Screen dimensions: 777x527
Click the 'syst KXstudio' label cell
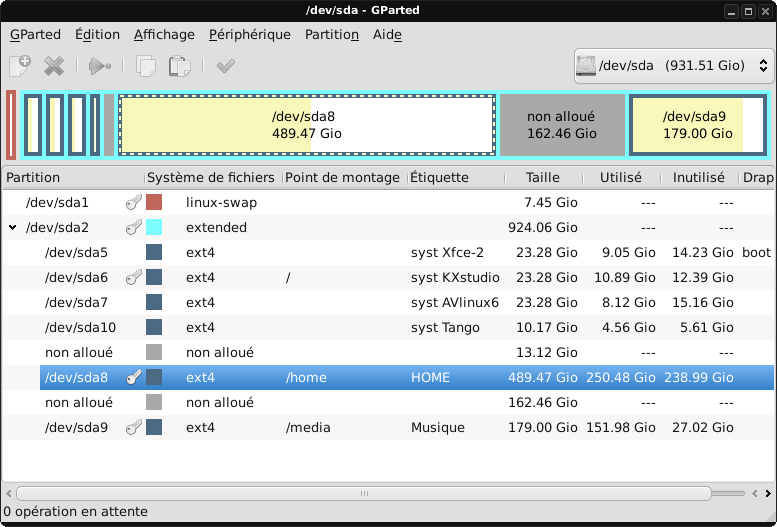[x=455, y=277]
